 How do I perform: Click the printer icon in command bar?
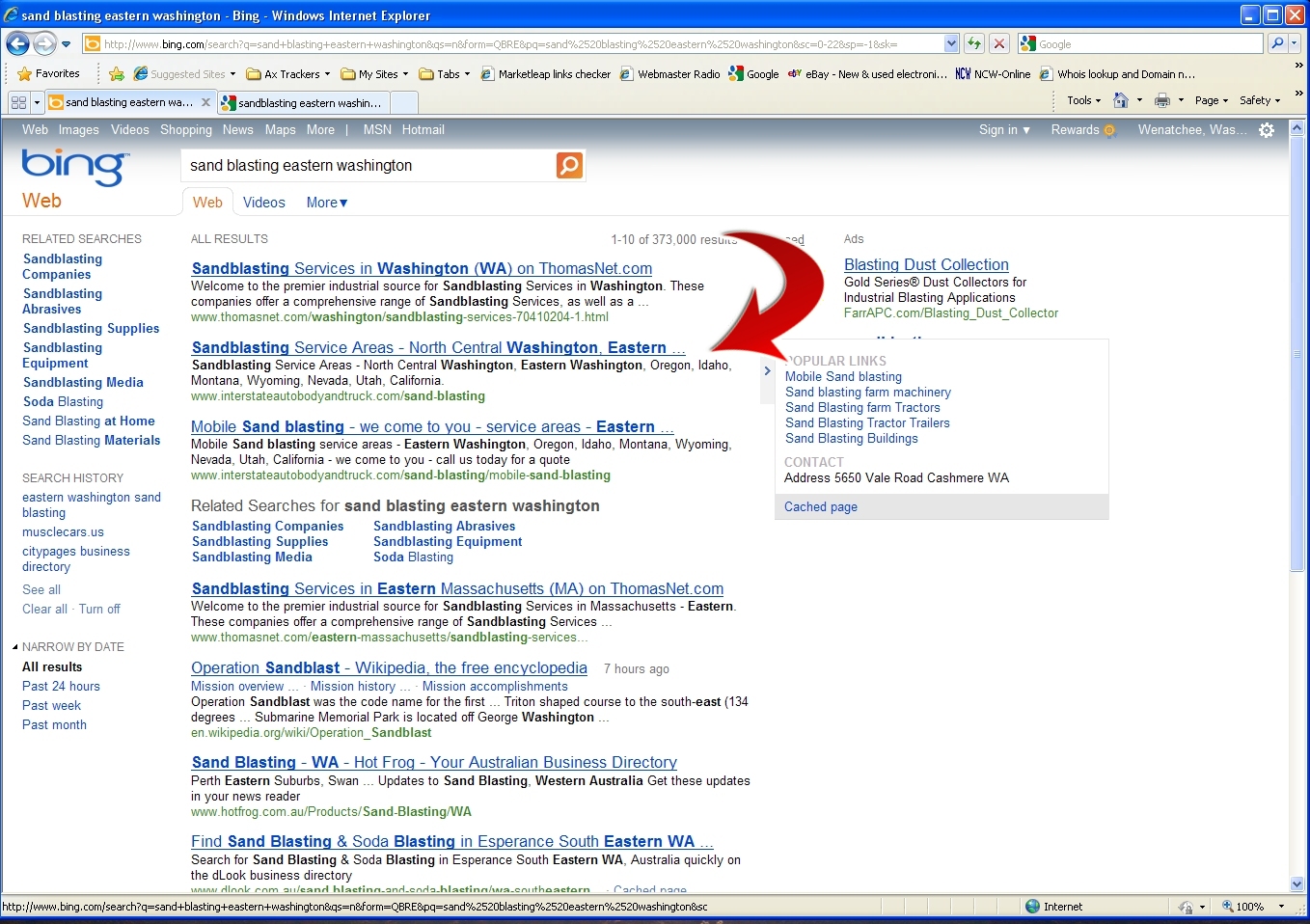click(x=1162, y=100)
